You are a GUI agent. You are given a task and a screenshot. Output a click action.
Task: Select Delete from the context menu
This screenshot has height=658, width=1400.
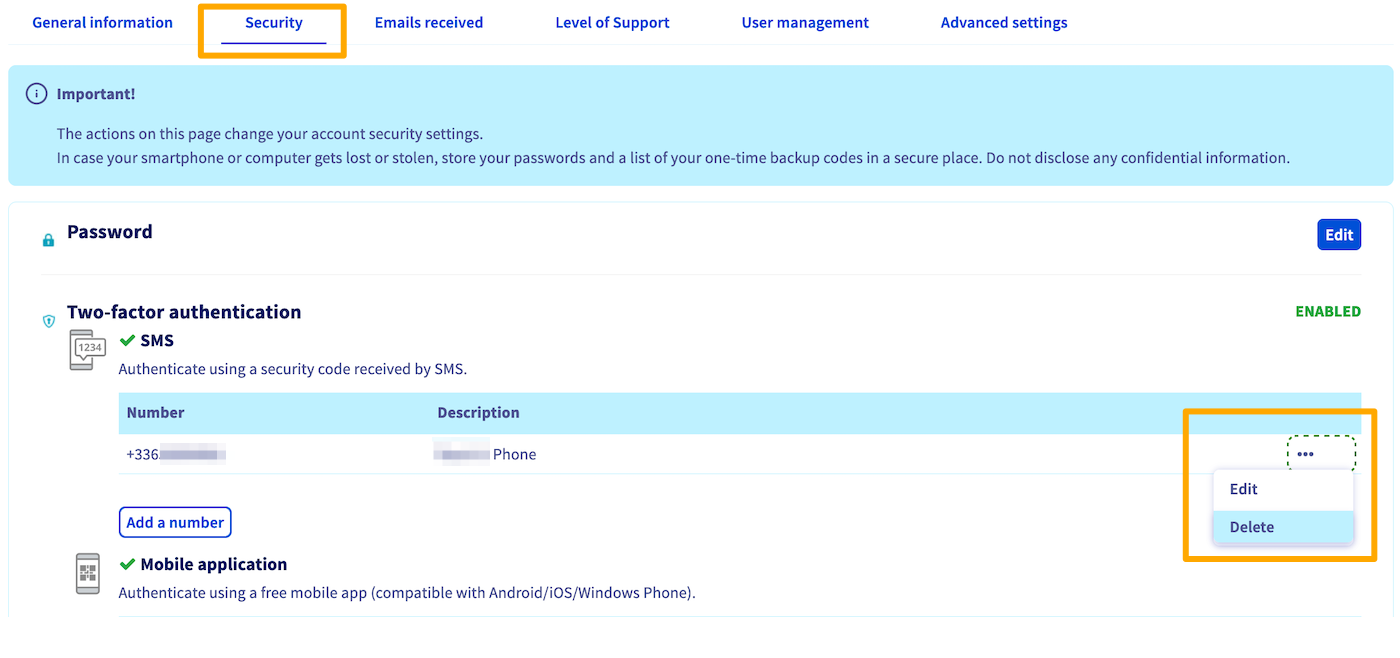click(1251, 527)
